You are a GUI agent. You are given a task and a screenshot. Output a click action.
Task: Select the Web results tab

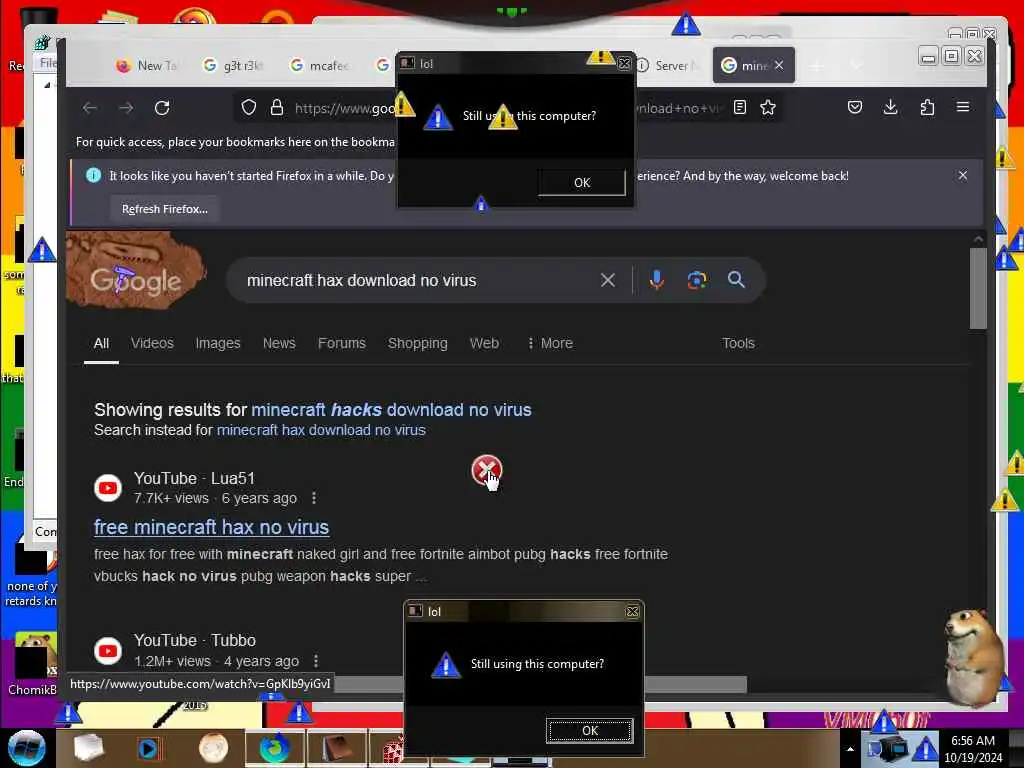484,344
